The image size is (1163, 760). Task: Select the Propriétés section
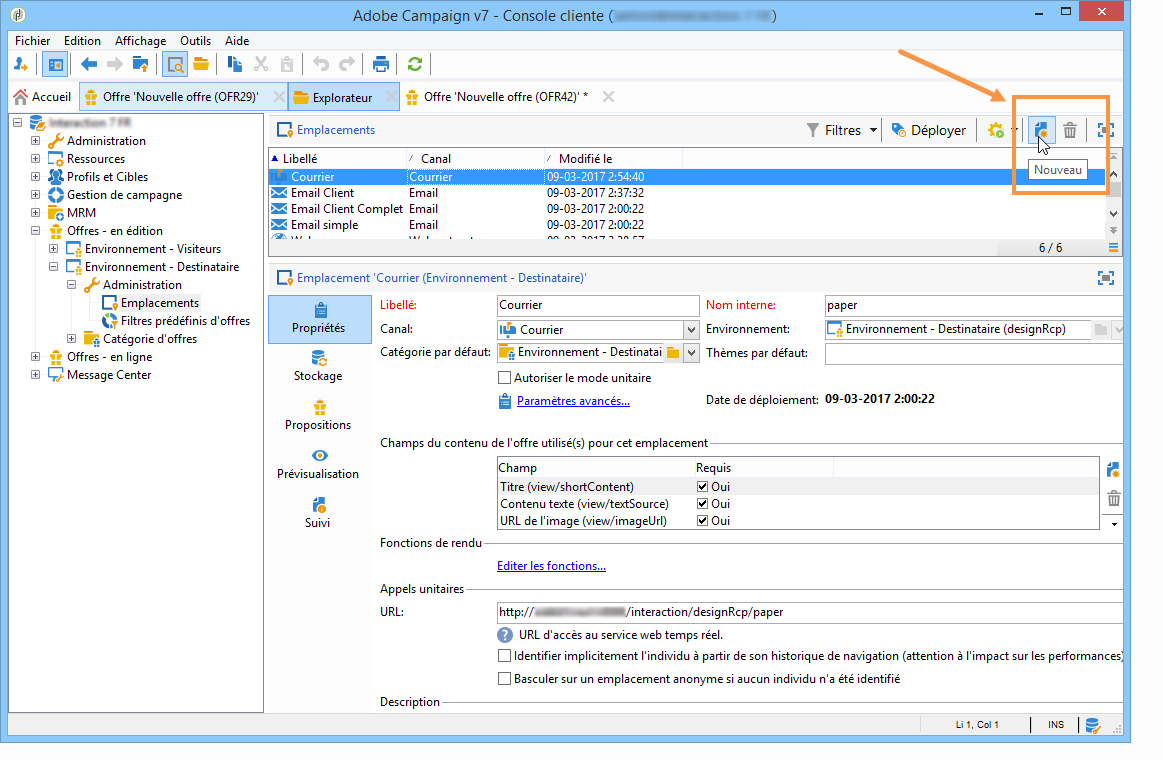[320, 319]
